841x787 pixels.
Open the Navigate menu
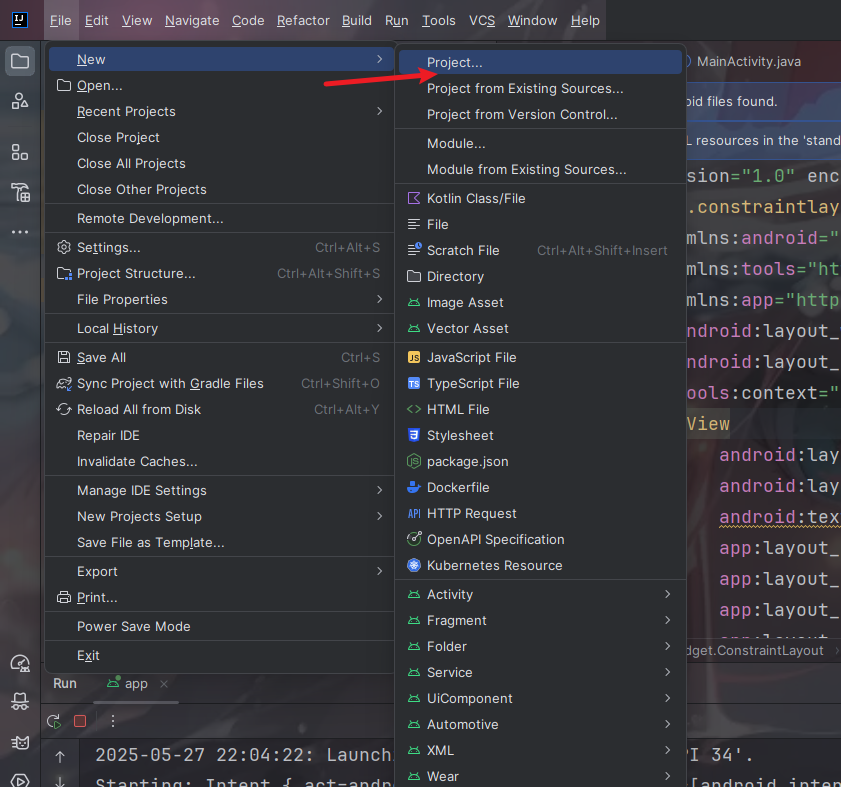click(192, 20)
